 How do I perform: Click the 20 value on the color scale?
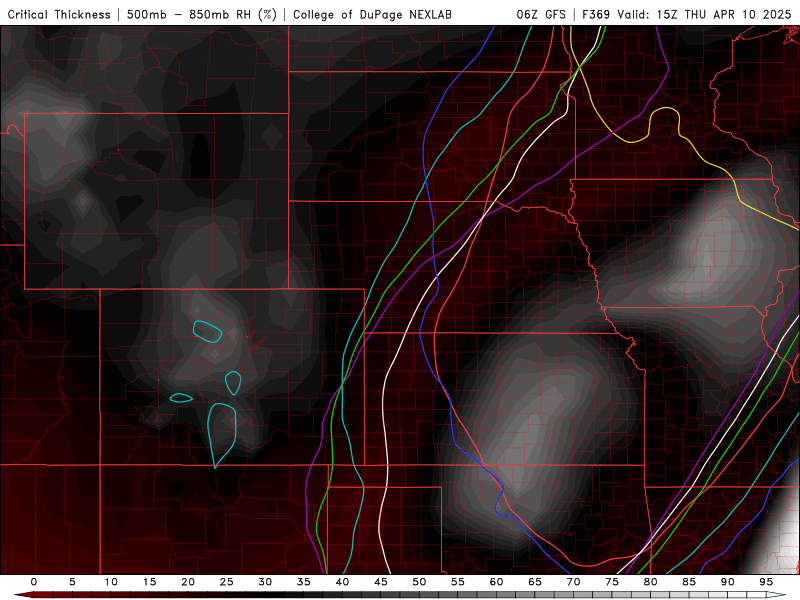188,582
